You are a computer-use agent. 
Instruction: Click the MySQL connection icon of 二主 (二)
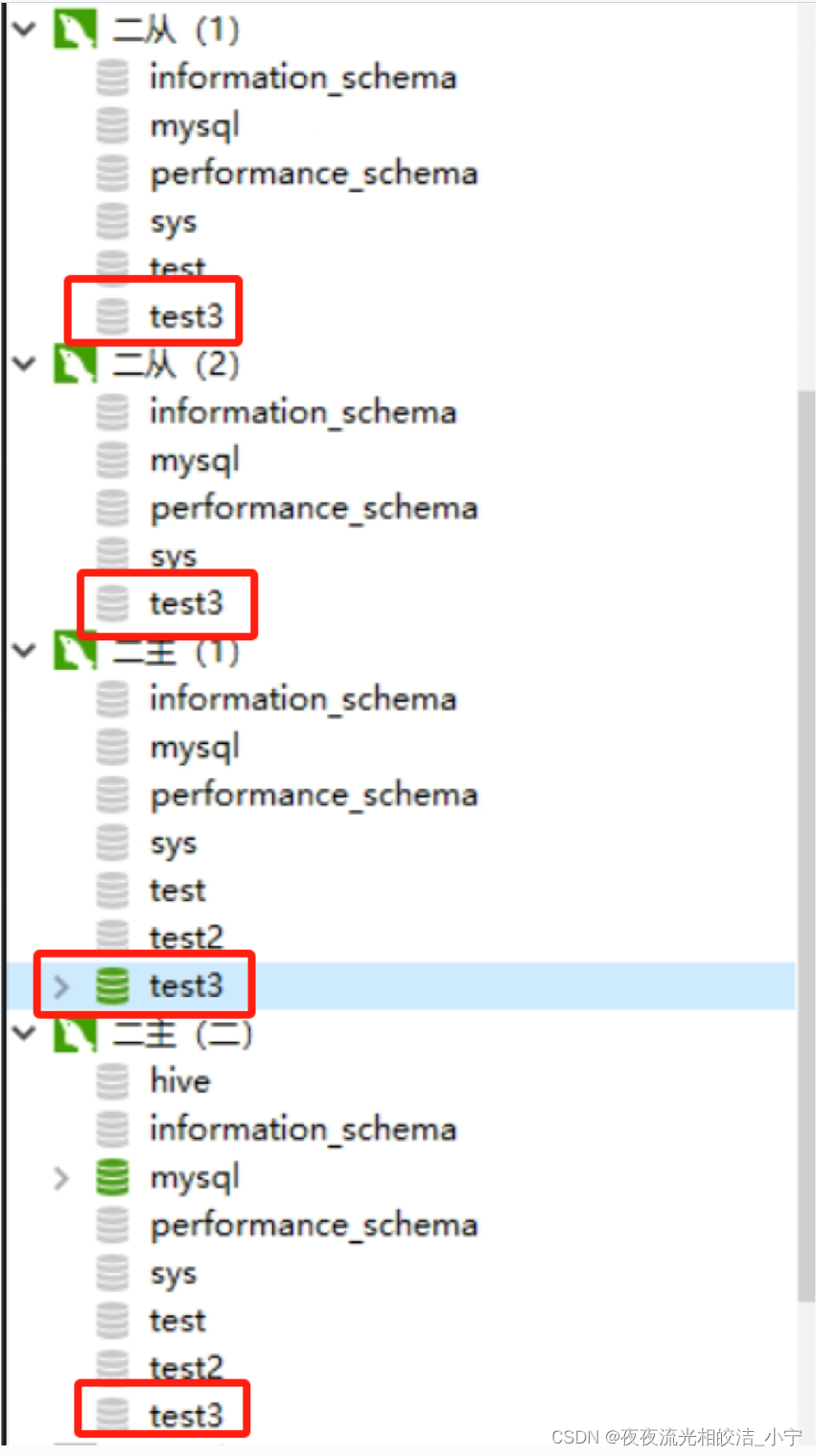coord(75,1033)
